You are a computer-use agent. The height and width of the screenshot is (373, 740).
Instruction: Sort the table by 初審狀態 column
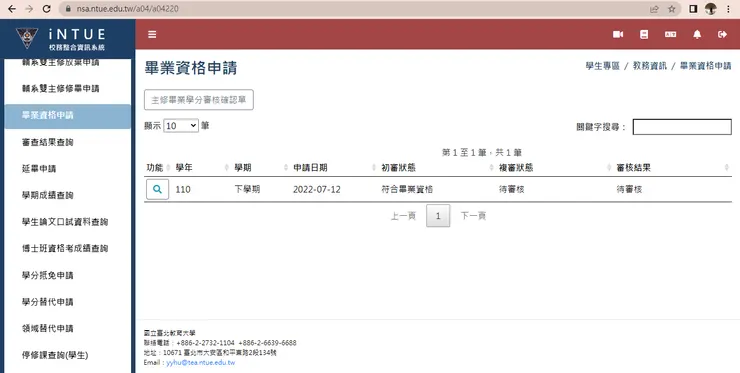click(491, 168)
